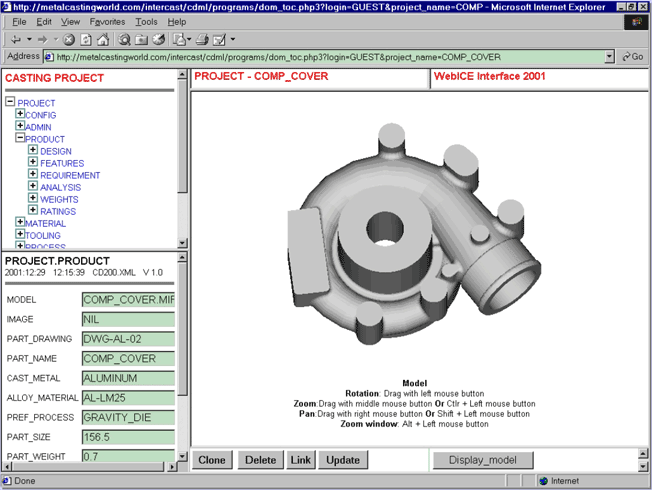Select the ANALYSIS tree link

(x=60, y=187)
